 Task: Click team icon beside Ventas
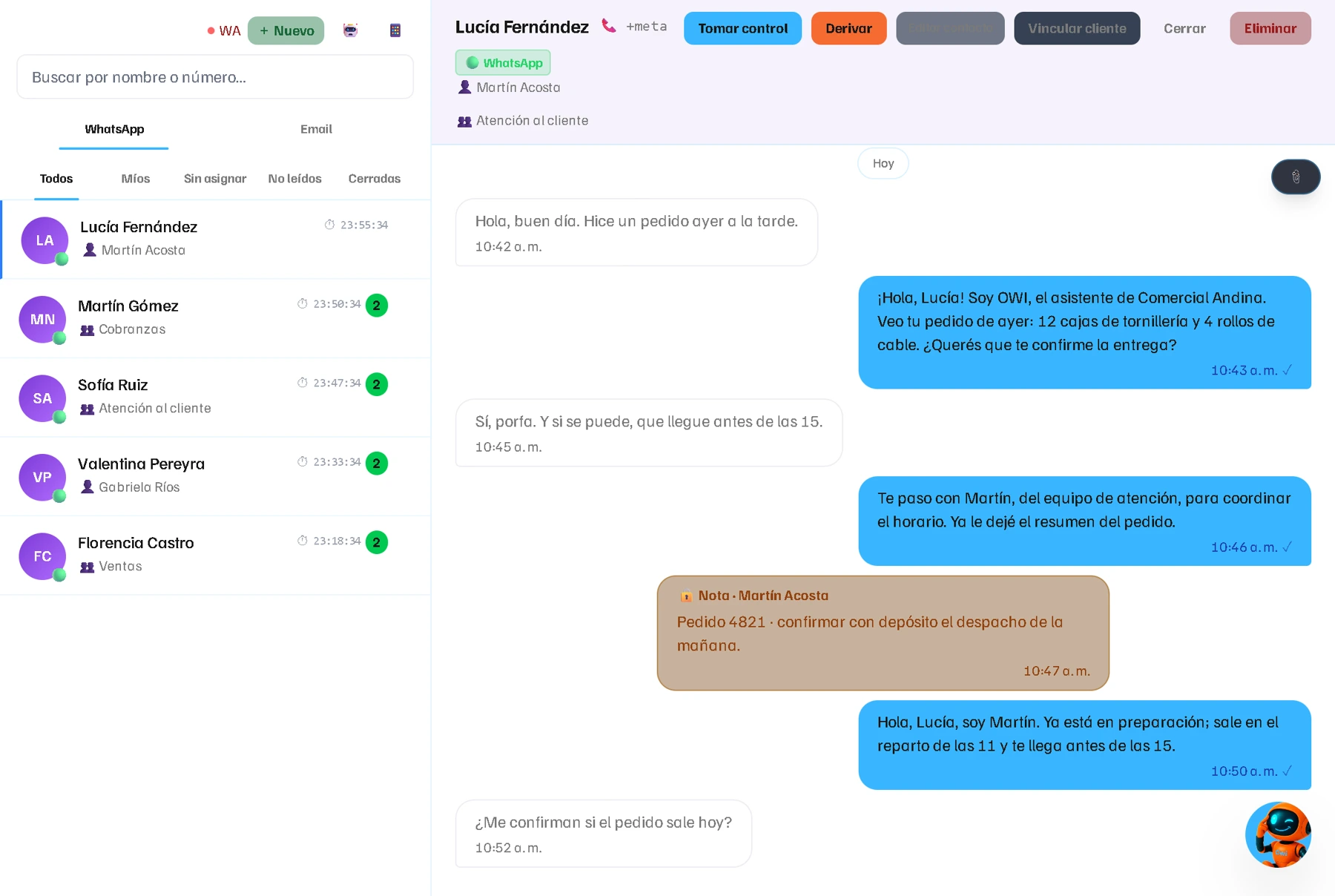pos(87,567)
